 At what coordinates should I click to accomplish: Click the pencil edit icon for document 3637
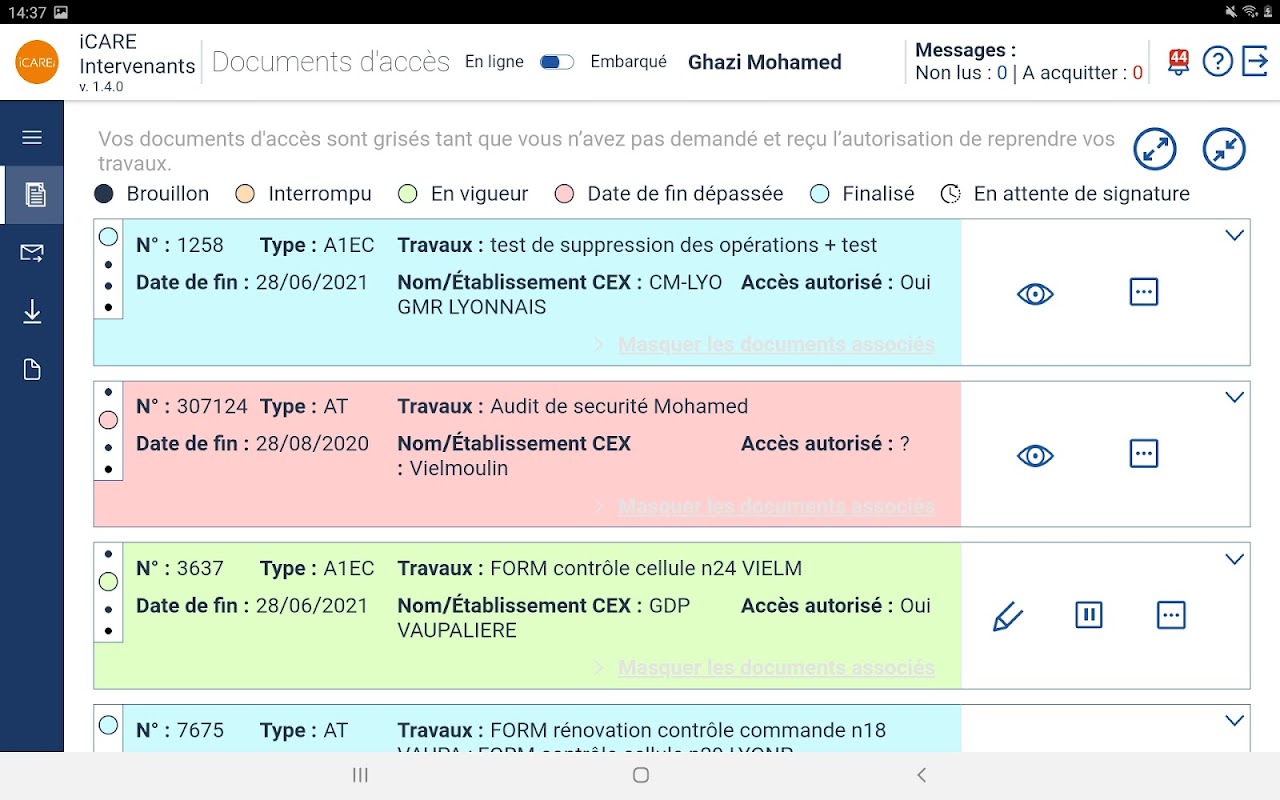(1007, 616)
